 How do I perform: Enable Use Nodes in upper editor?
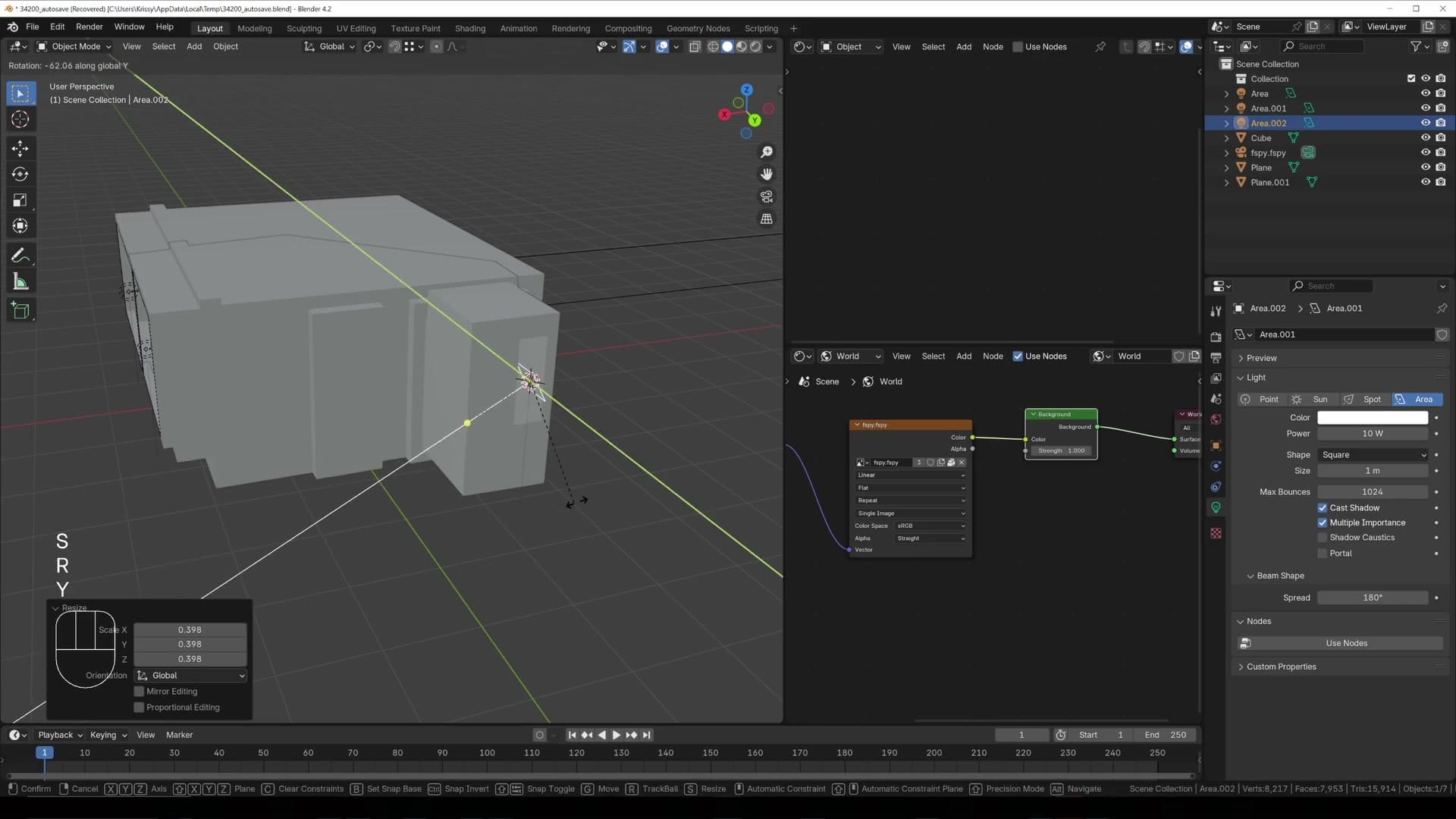click(1018, 47)
